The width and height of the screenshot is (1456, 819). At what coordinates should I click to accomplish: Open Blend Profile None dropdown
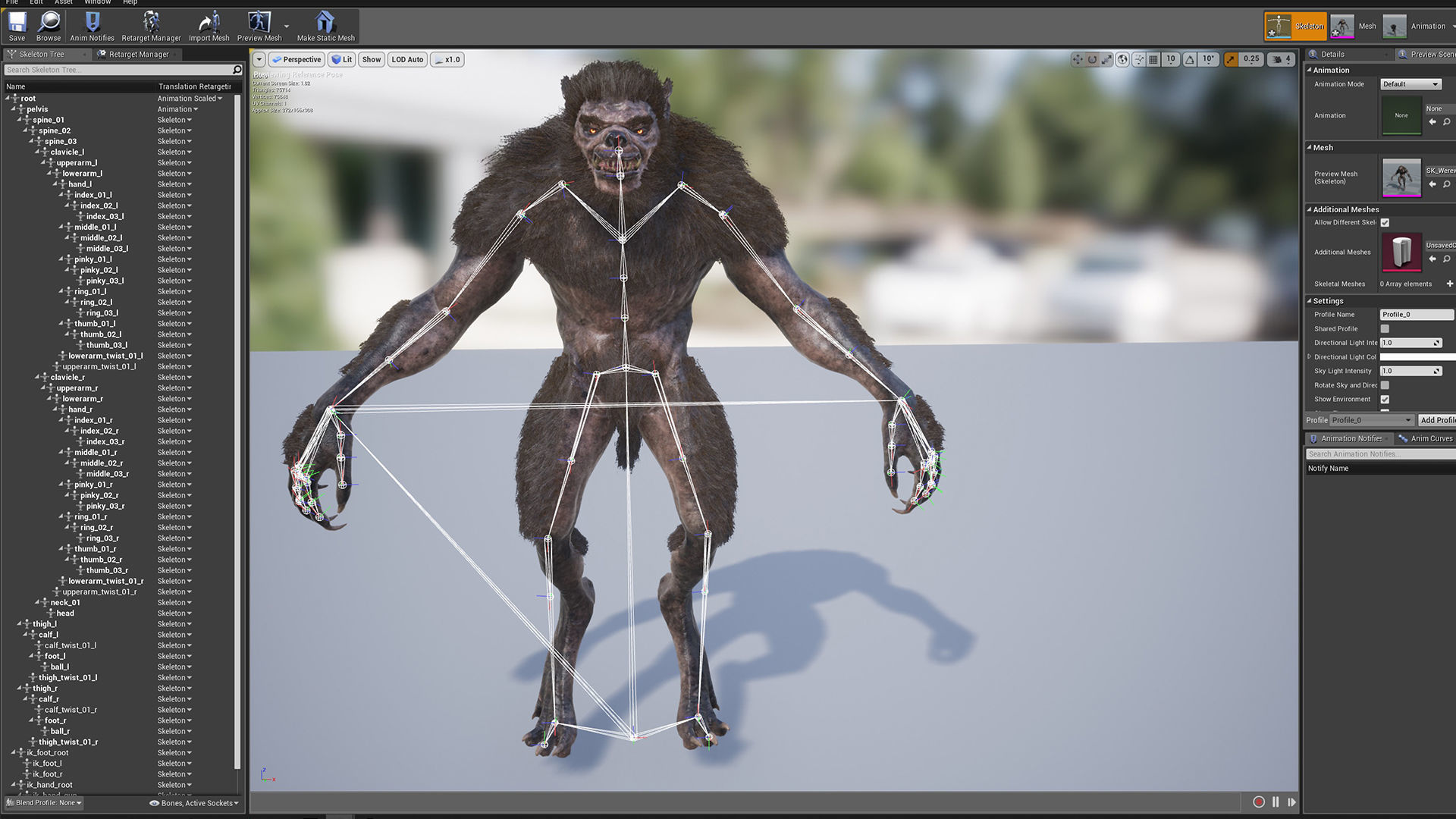click(44, 802)
